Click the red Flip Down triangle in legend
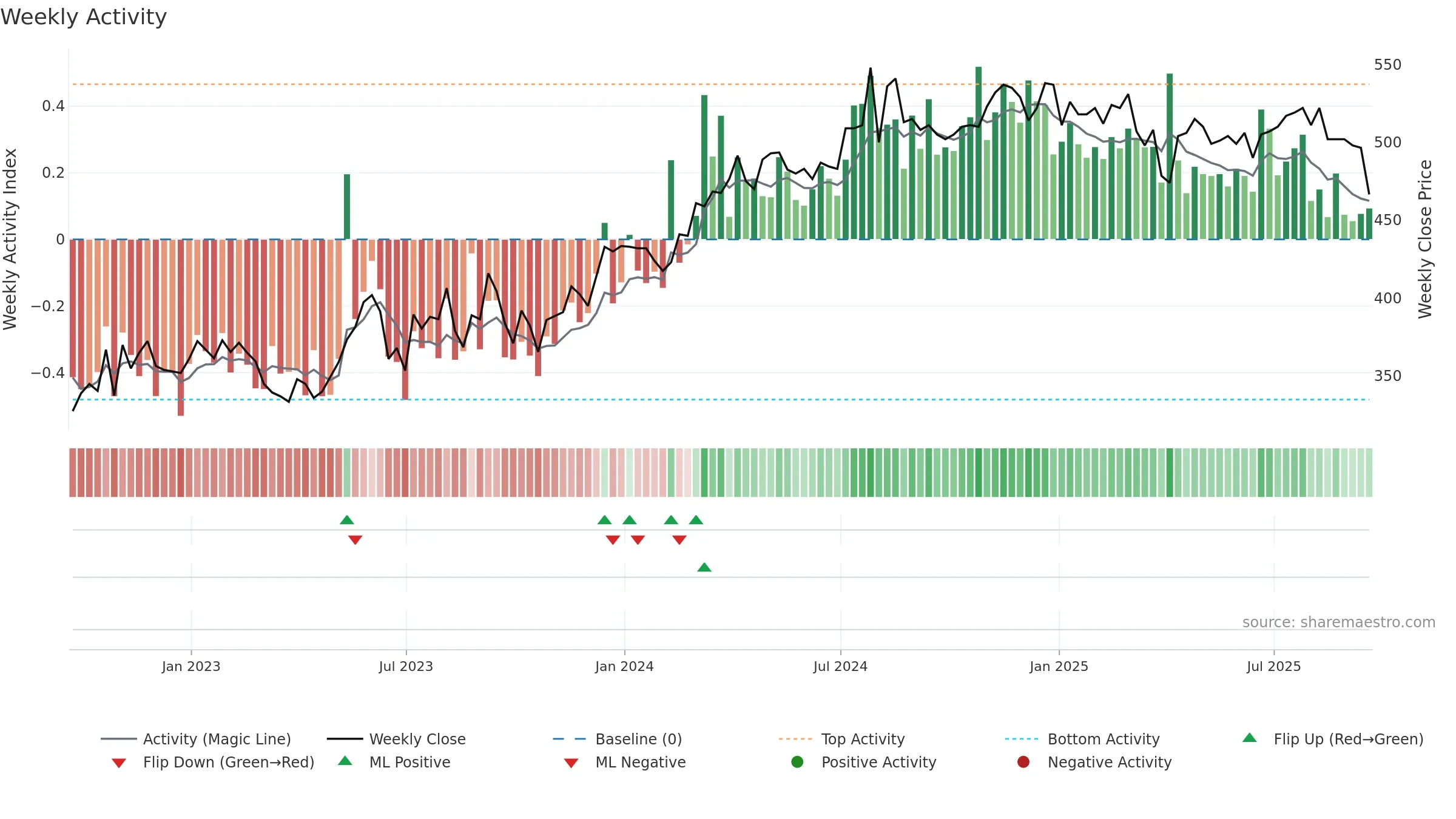The width and height of the screenshot is (1456, 819). (119, 763)
